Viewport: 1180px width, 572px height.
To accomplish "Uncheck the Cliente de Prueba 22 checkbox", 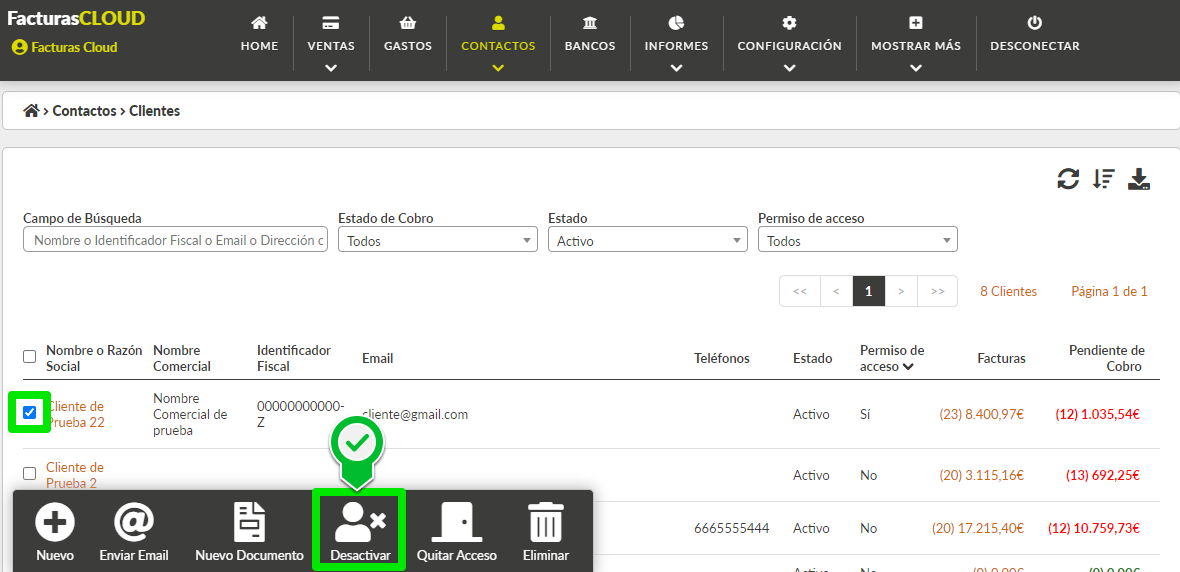I will (x=29, y=412).
